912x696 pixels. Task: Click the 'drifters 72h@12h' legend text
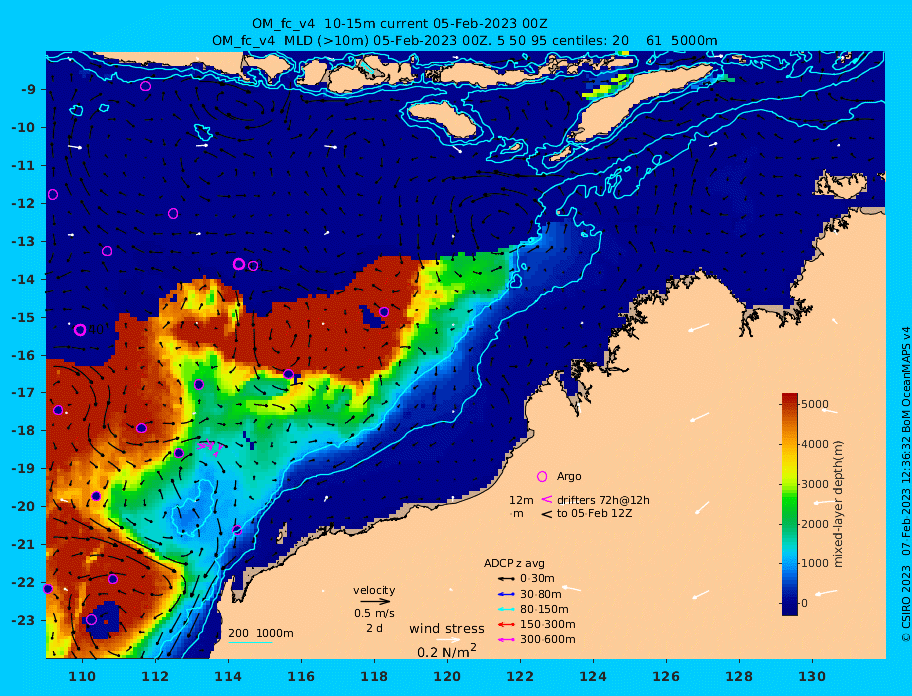(603, 500)
